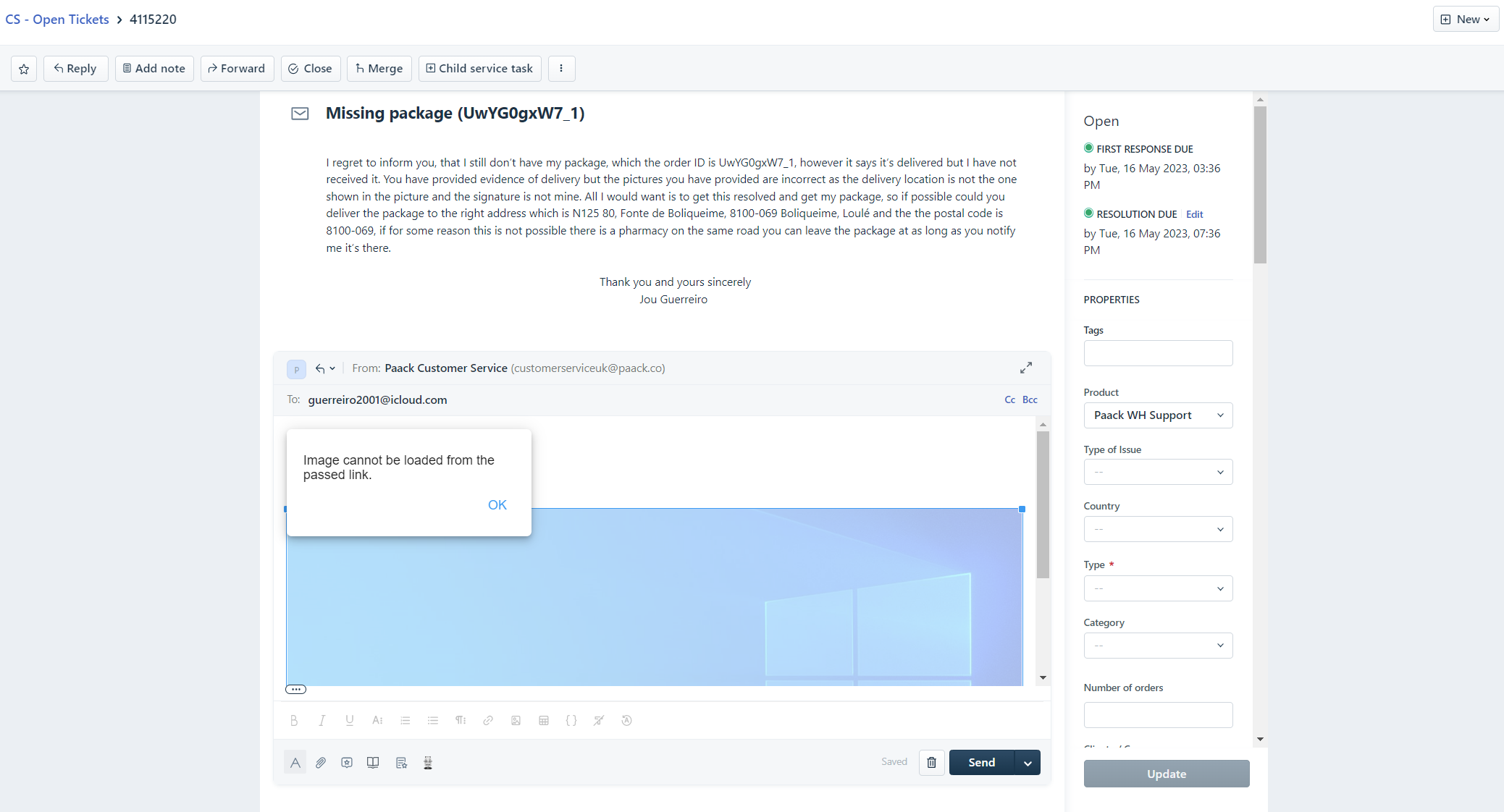Click the properties panel scrollbar
This screenshot has width=1504, height=812.
[x=1260, y=185]
